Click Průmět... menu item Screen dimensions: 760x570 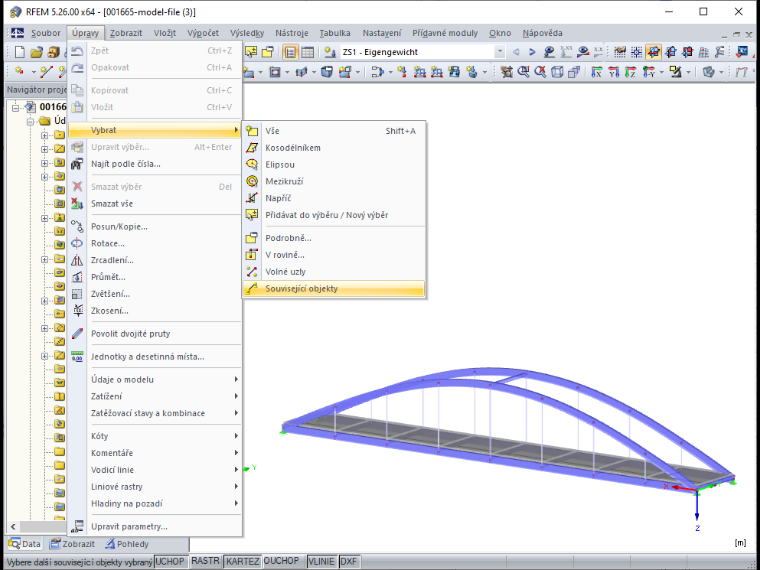click(155, 277)
